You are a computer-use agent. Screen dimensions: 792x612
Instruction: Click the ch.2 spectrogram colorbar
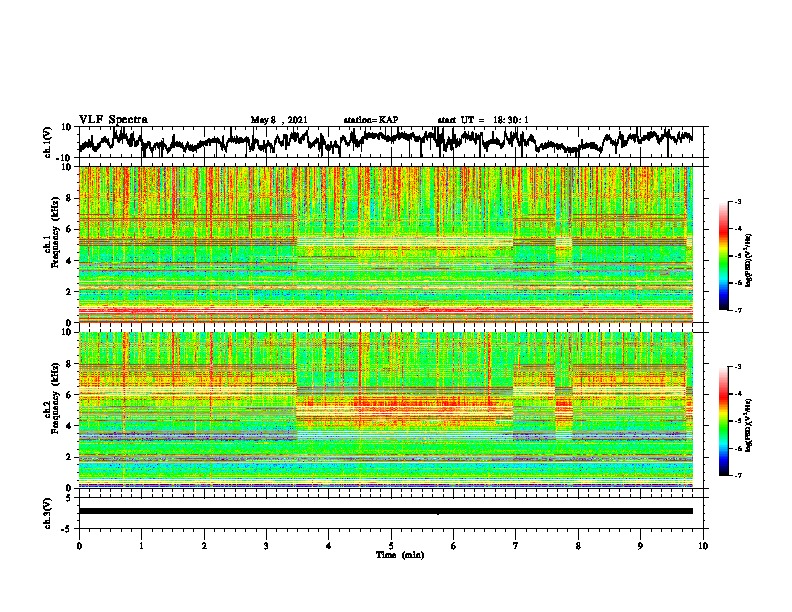coord(723,421)
